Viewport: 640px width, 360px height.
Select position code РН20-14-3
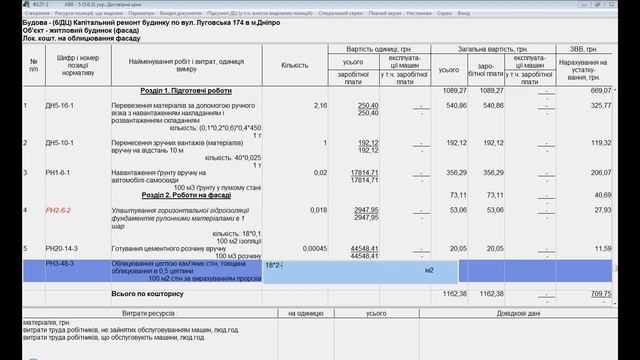[61, 248]
